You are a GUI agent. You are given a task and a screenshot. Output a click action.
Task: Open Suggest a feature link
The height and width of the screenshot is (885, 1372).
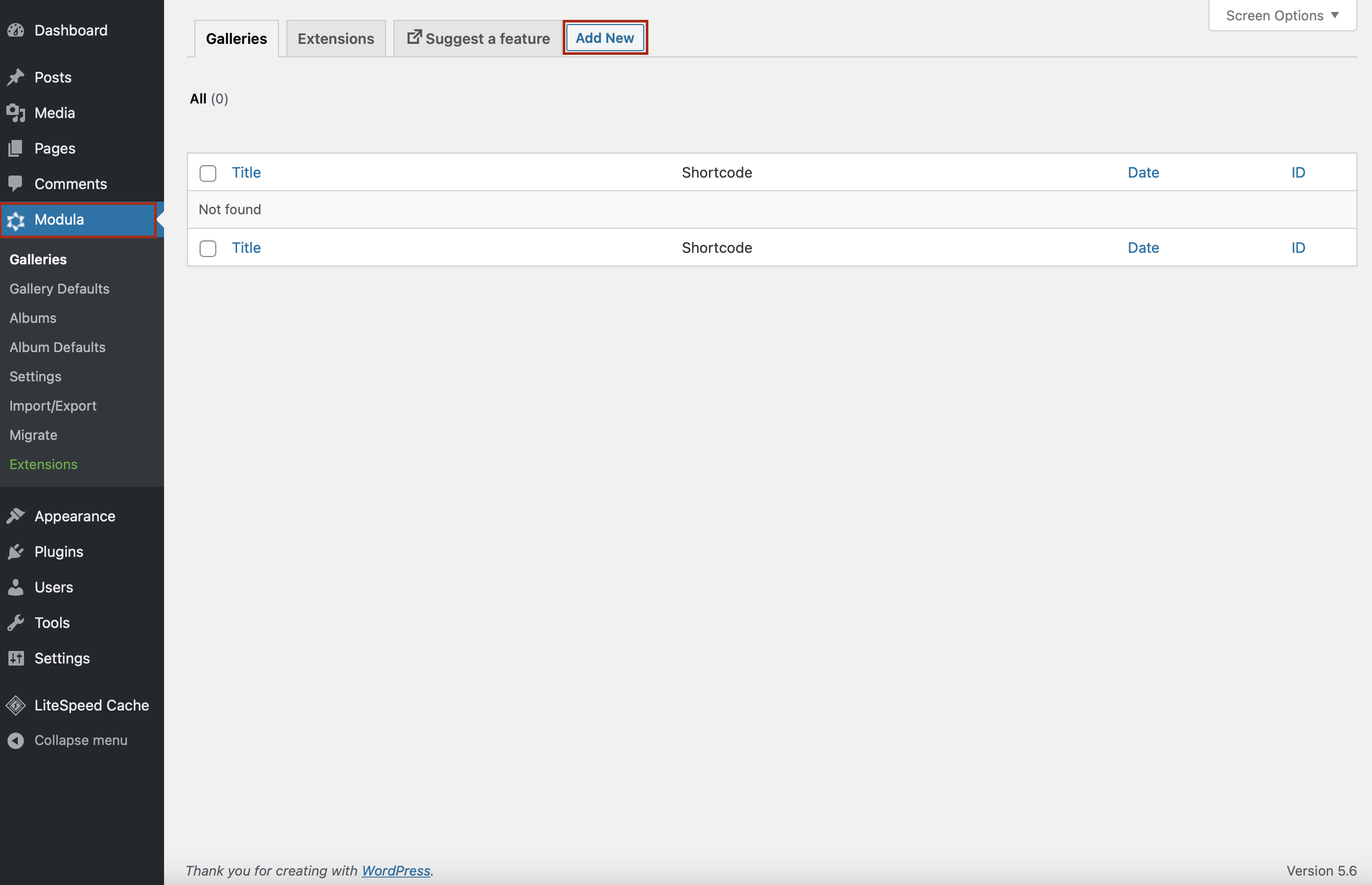point(474,38)
